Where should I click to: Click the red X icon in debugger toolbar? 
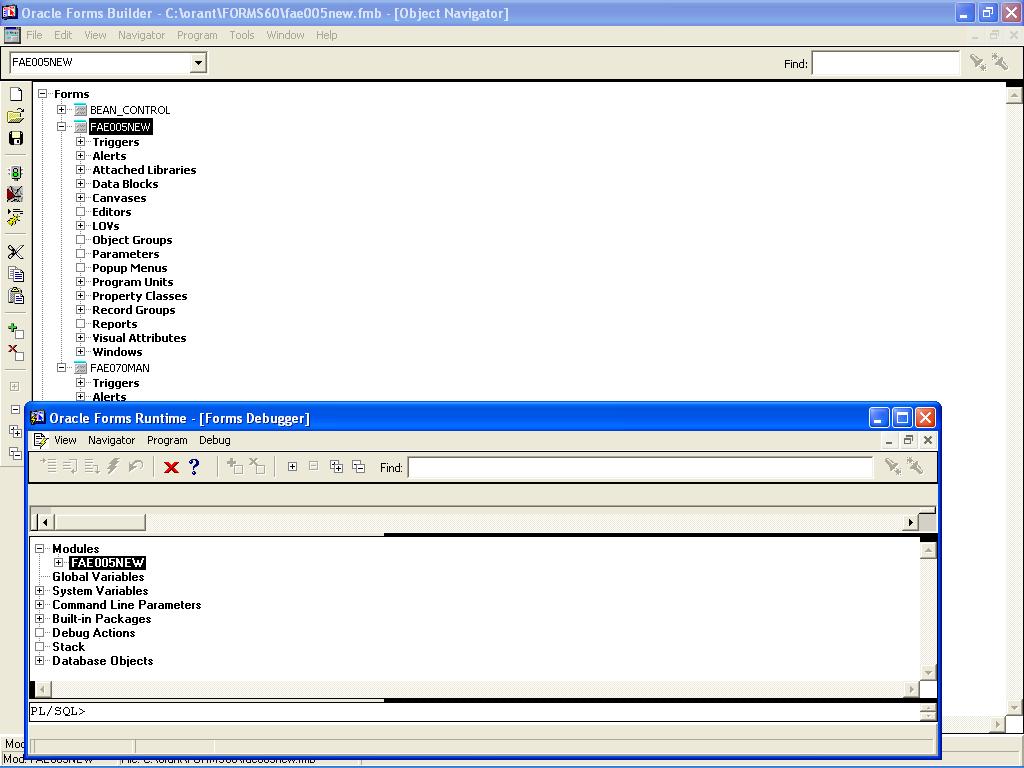click(x=171, y=467)
